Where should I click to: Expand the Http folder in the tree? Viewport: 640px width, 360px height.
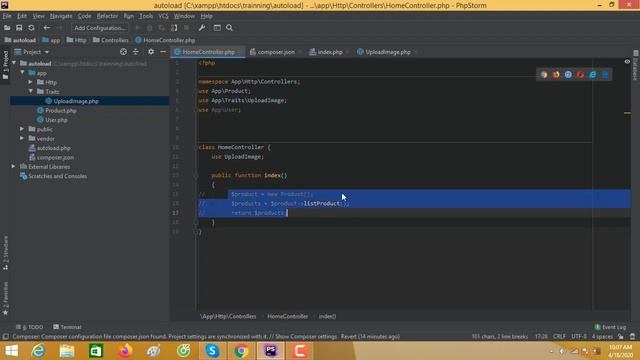[31, 82]
